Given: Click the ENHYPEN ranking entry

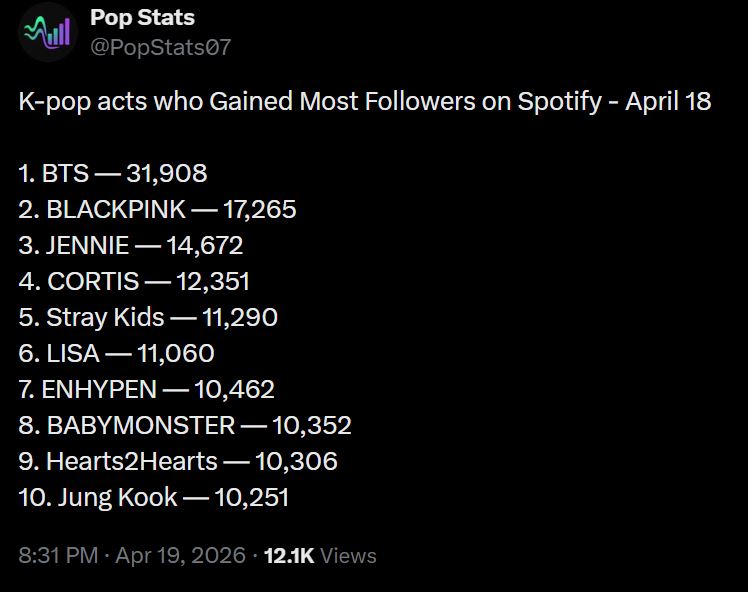Looking at the screenshot, I should tap(146, 390).
